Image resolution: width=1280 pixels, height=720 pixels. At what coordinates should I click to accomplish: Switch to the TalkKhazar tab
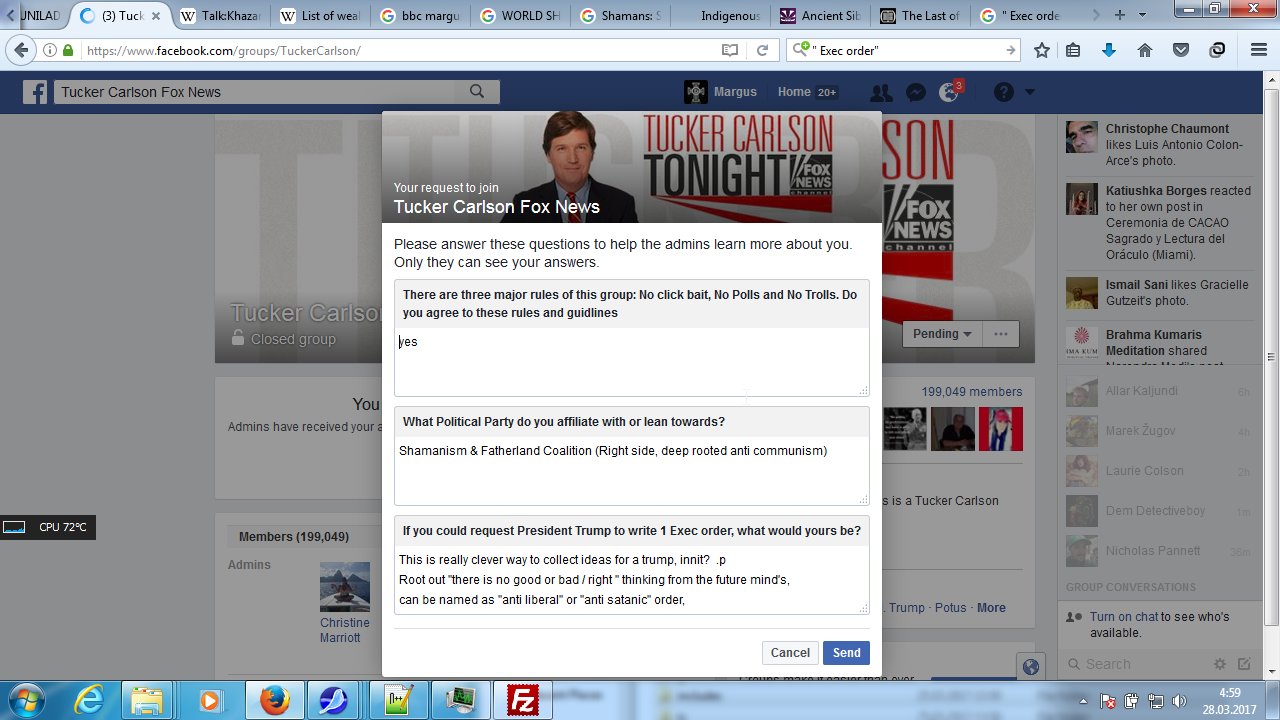click(x=221, y=15)
